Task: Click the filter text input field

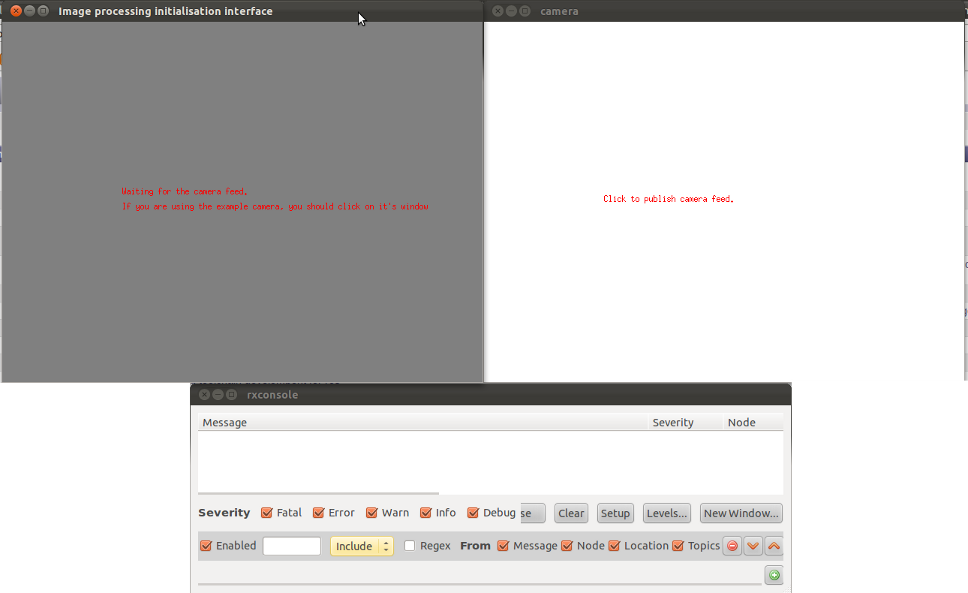Action: (291, 546)
